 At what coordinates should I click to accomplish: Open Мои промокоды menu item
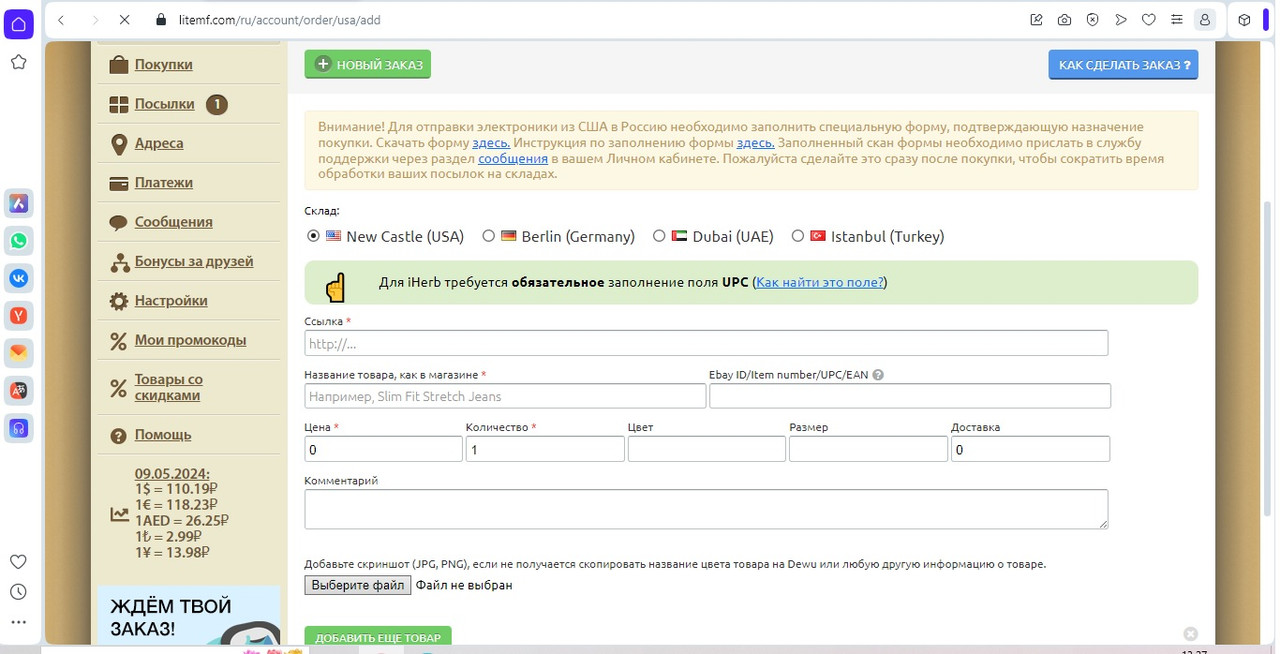190,340
